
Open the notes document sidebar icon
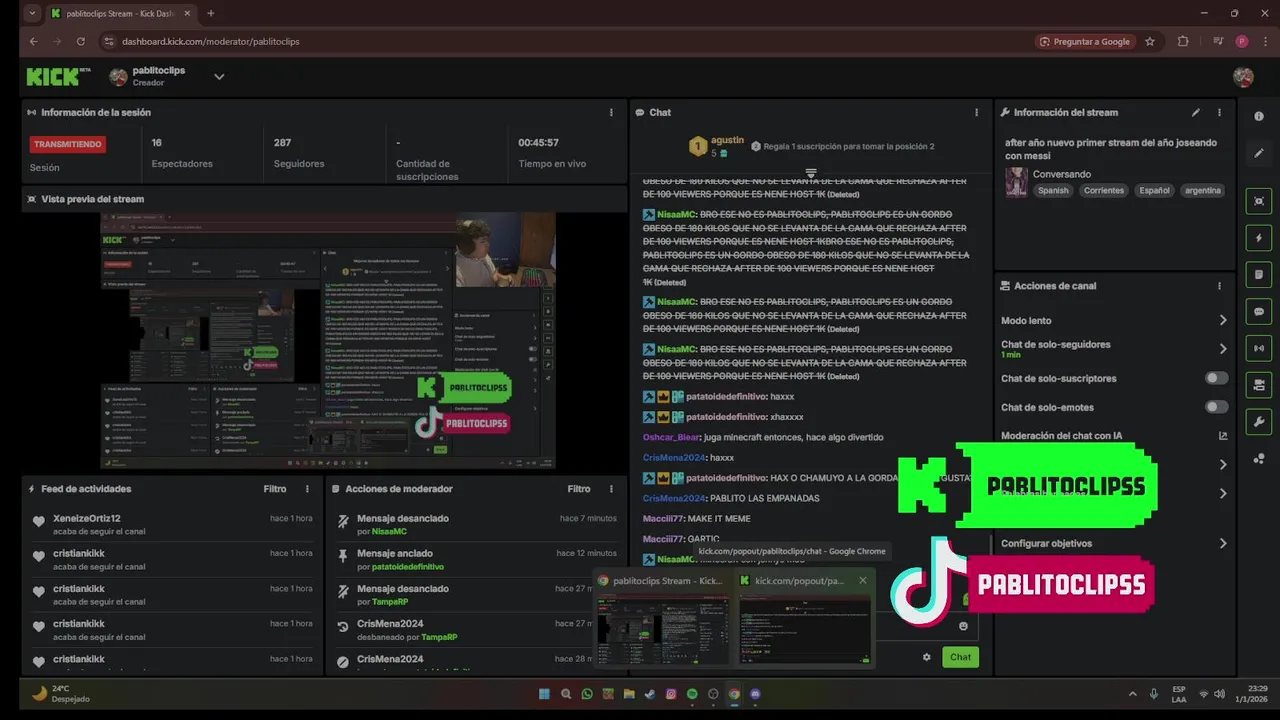click(x=1258, y=275)
